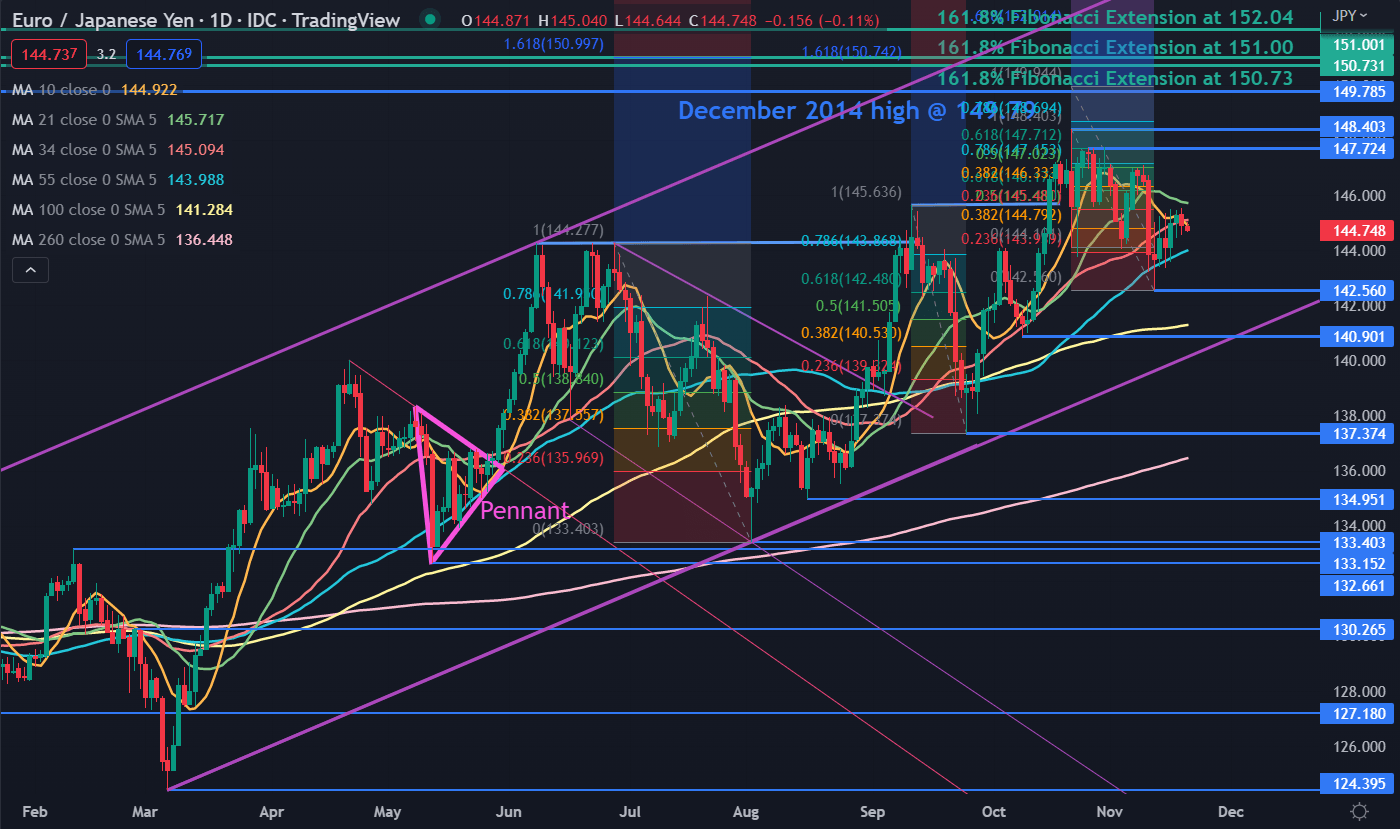Select the MA 100 close SMA 5 indicator
The image size is (1400, 829).
(122, 210)
